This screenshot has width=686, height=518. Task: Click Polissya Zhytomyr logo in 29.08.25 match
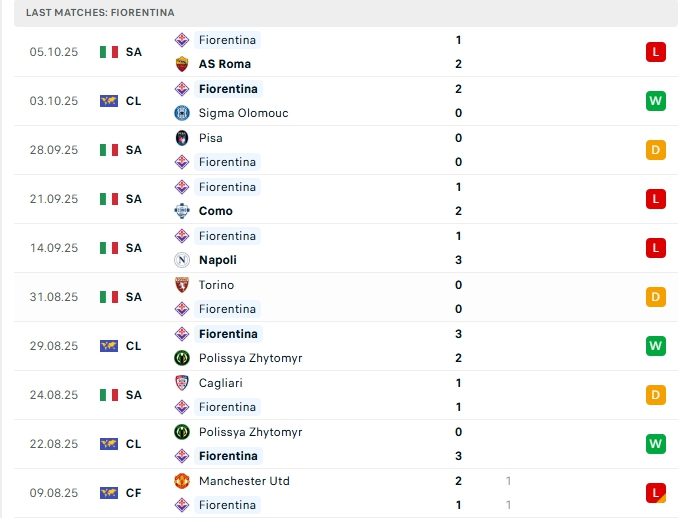182,358
